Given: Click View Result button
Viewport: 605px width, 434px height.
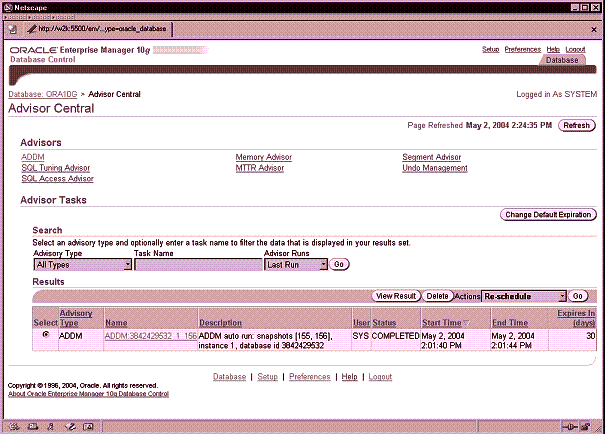Looking at the screenshot, I should click(396, 296).
